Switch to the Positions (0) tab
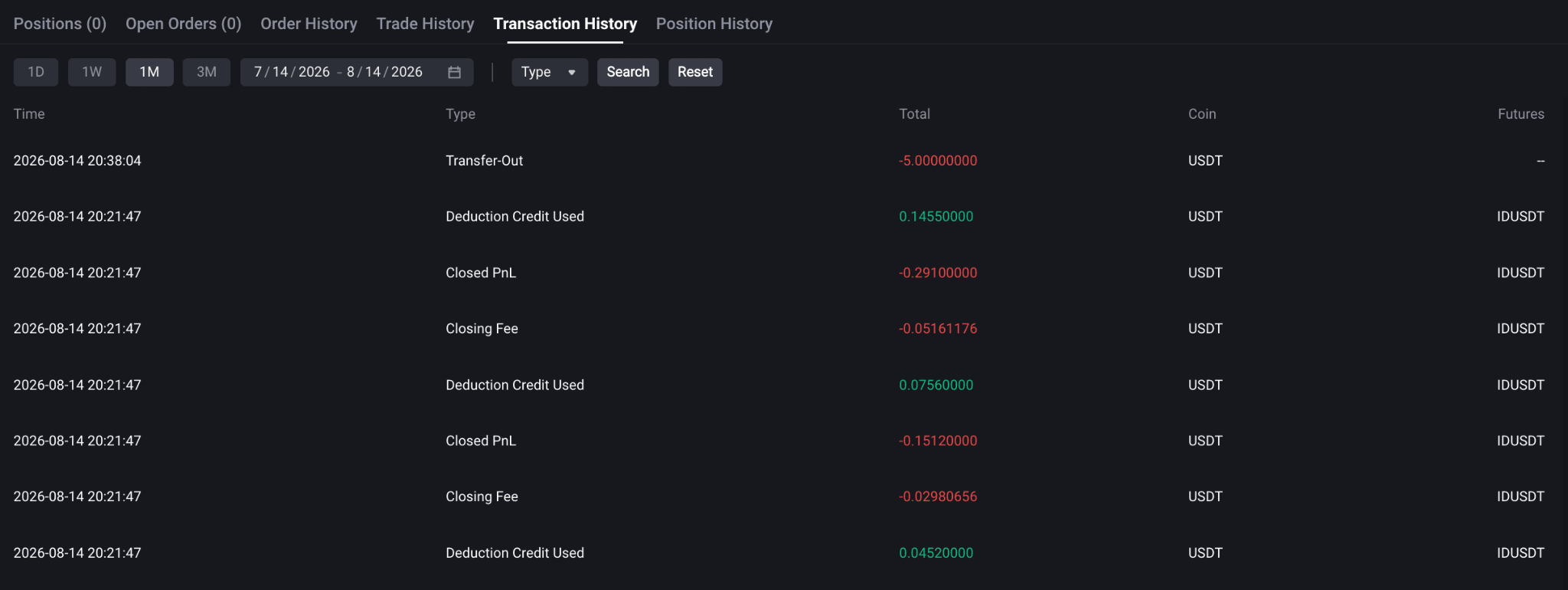Viewport: 1568px width, 590px height. point(60,24)
